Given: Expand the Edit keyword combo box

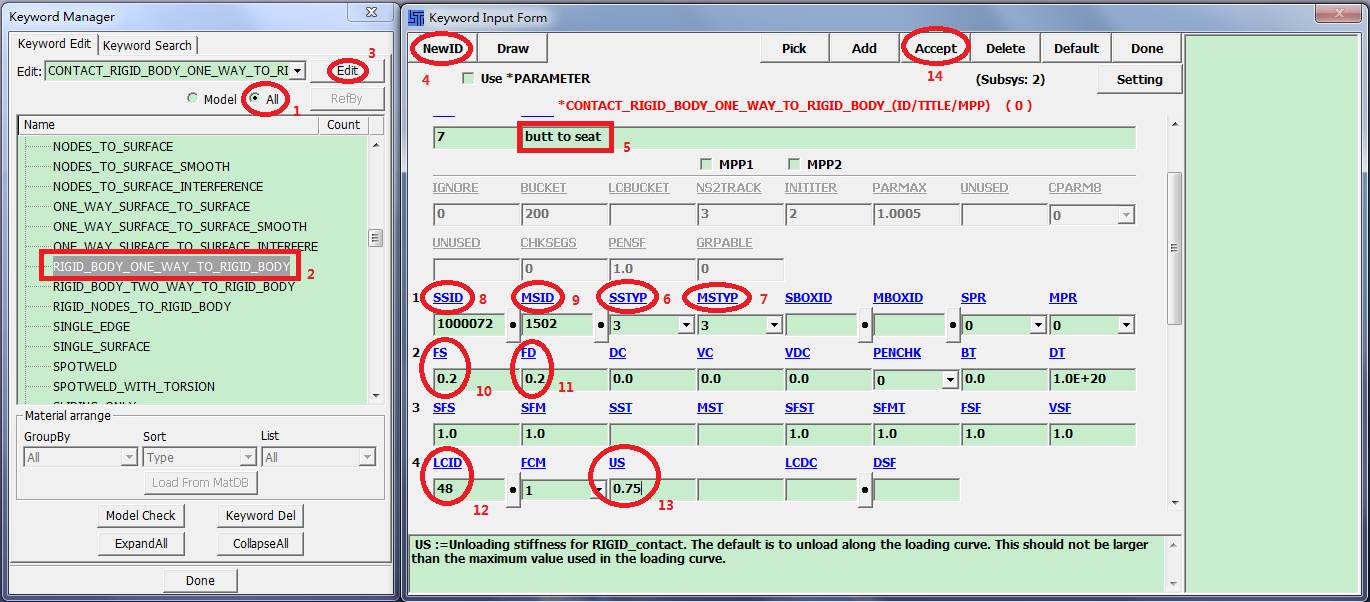Looking at the screenshot, I should (x=297, y=71).
